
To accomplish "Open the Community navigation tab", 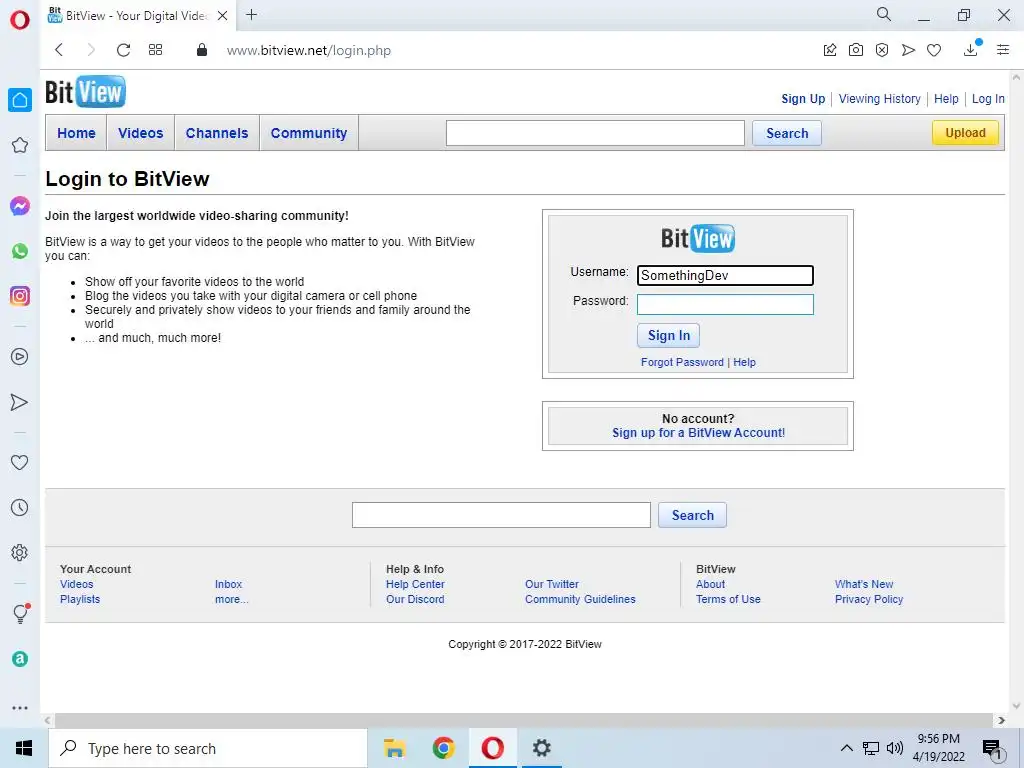I will tap(309, 133).
